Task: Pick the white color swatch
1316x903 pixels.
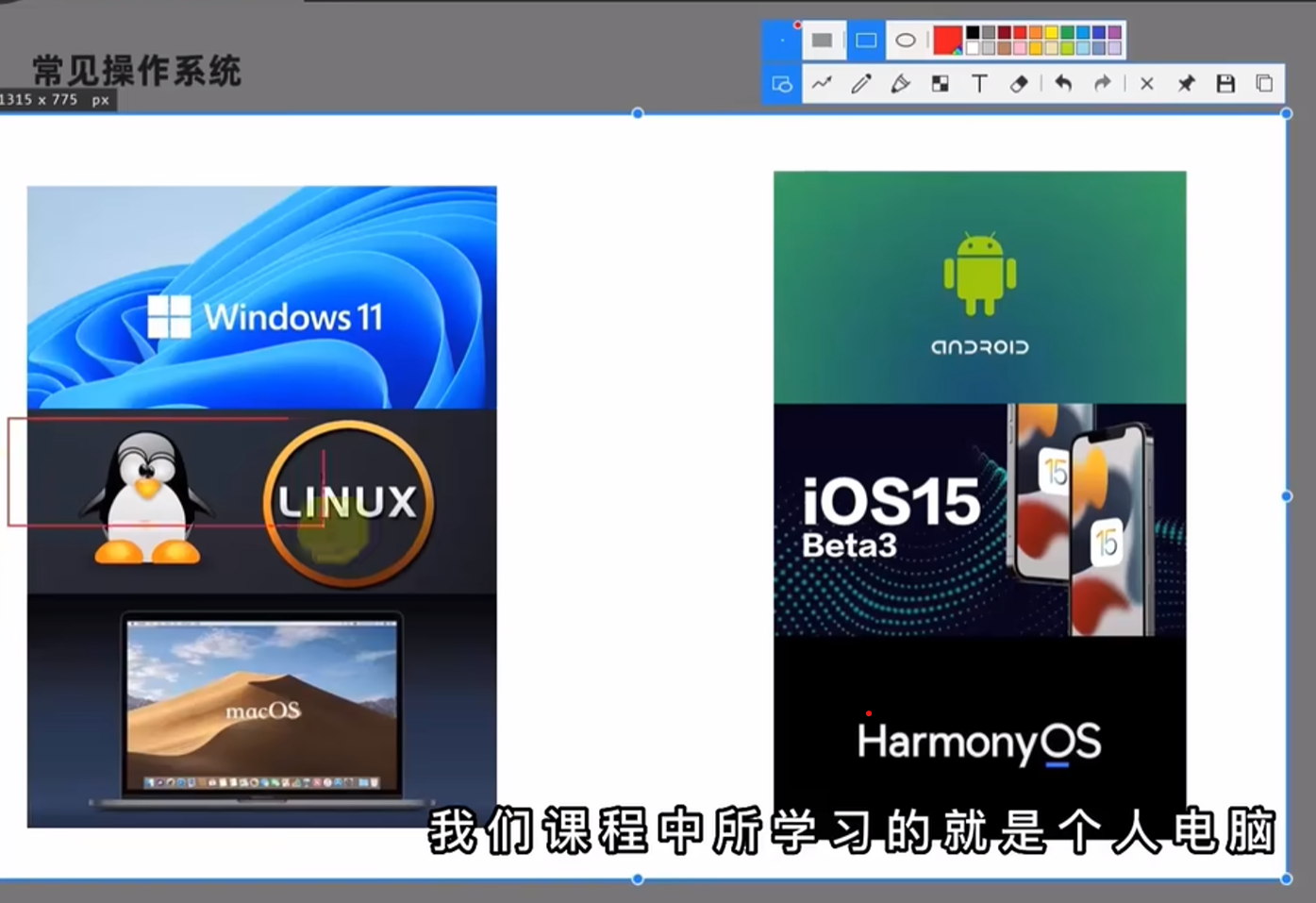Action: point(973,48)
